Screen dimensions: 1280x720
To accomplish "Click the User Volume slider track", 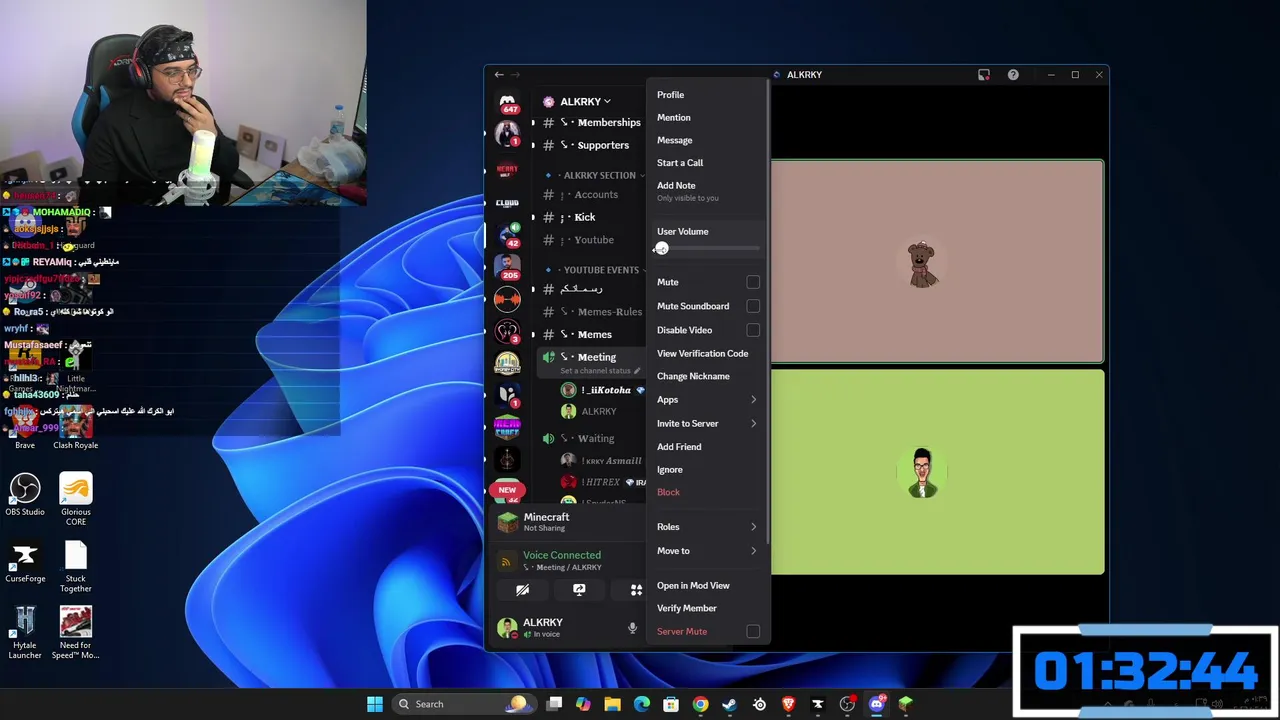I will pyautogui.click(x=708, y=248).
